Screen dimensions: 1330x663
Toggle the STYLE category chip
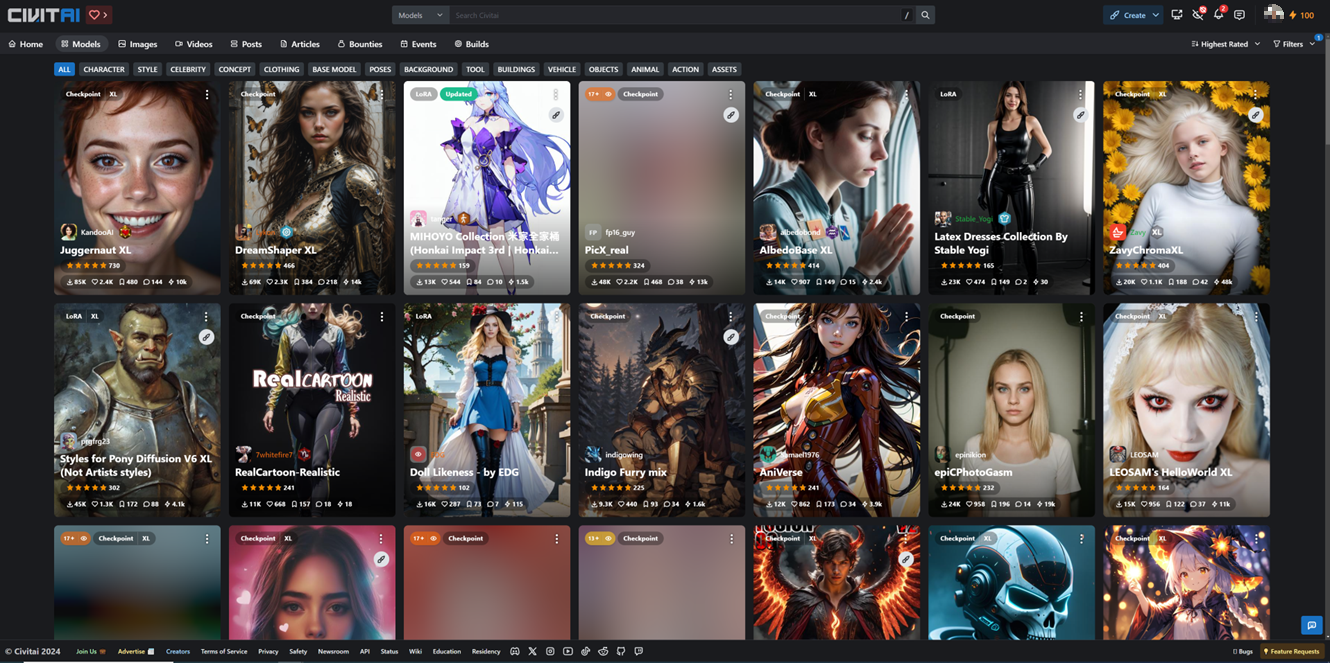147,69
